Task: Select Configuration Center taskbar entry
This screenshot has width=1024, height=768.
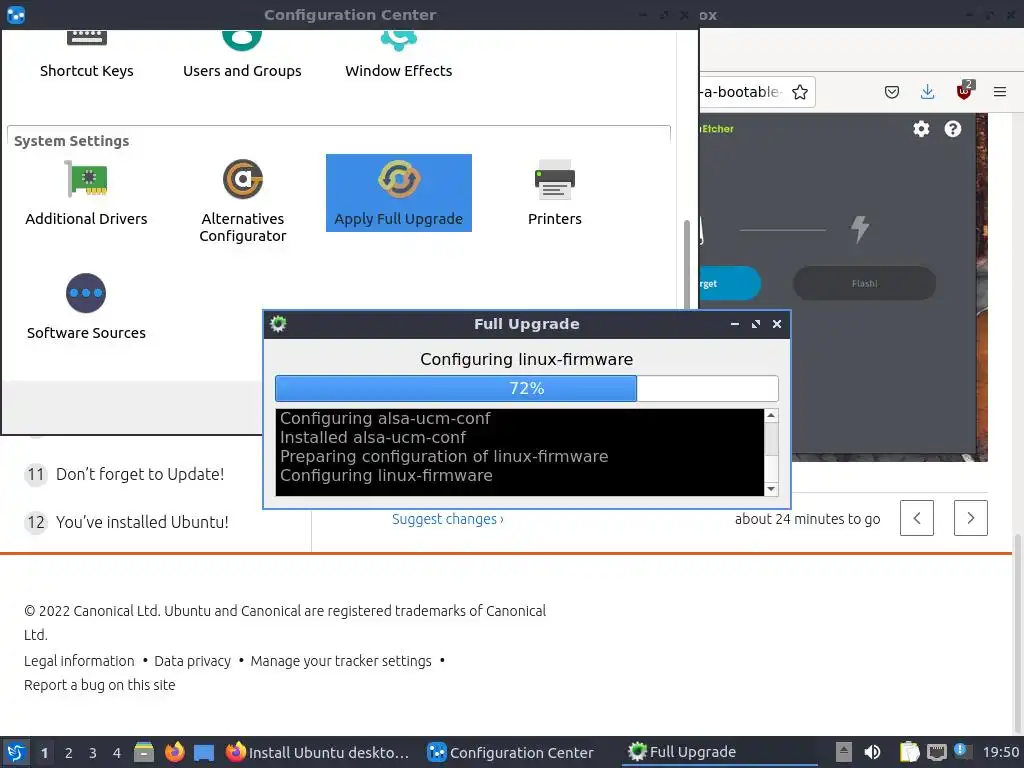Action: (x=511, y=753)
